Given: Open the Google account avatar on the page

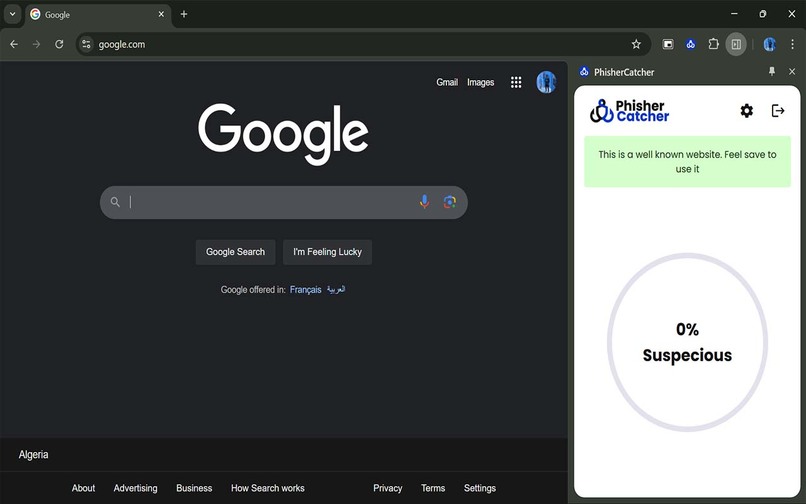Looking at the screenshot, I should pyautogui.click(x=546, y=82).
